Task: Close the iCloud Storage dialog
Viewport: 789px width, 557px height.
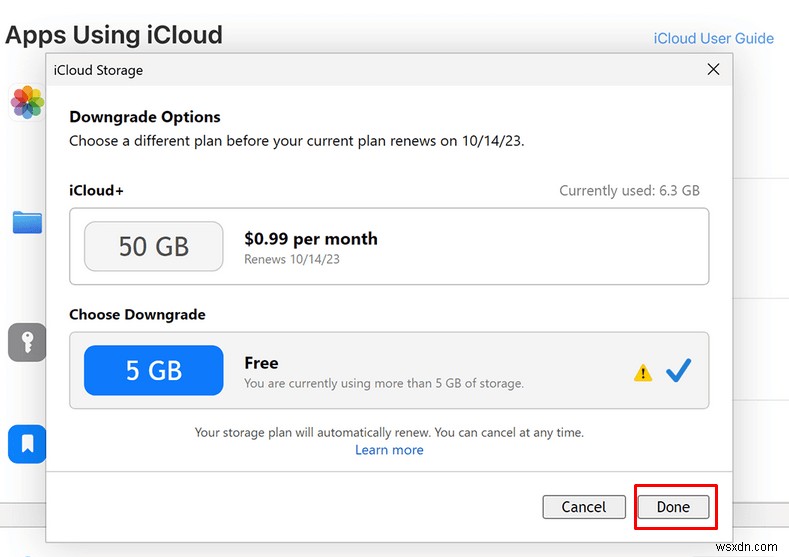Action: [x=714, y=69]
